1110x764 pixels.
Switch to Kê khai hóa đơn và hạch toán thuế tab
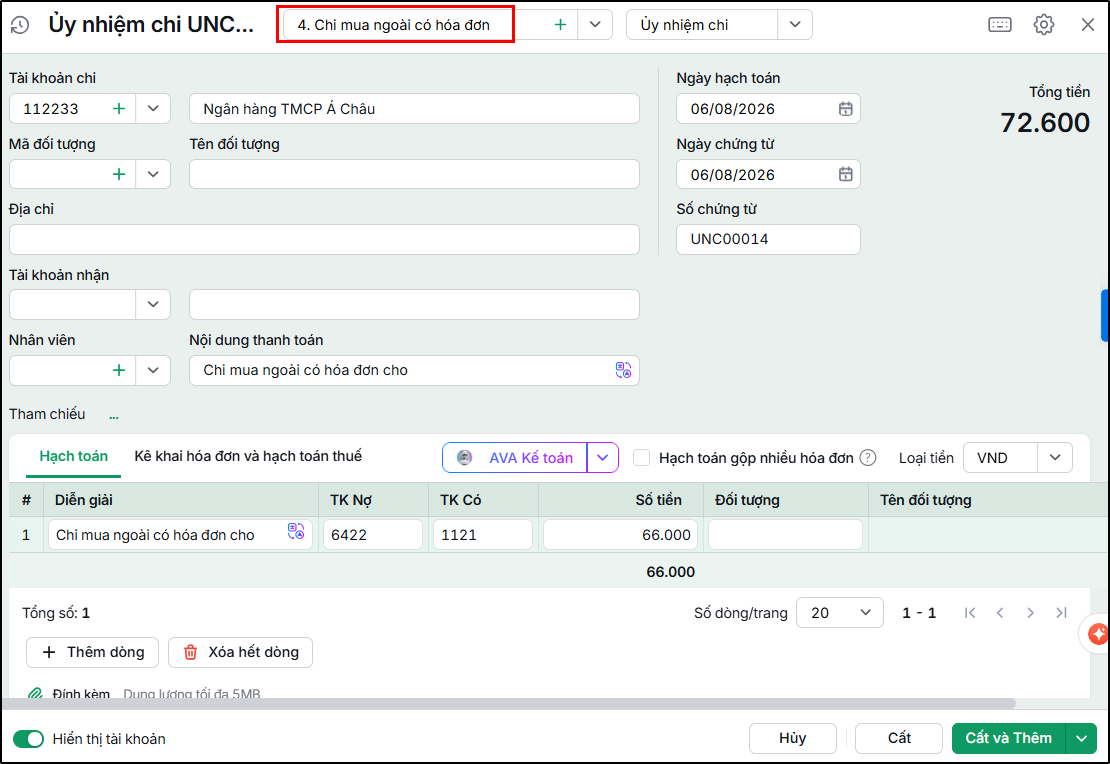248,457
